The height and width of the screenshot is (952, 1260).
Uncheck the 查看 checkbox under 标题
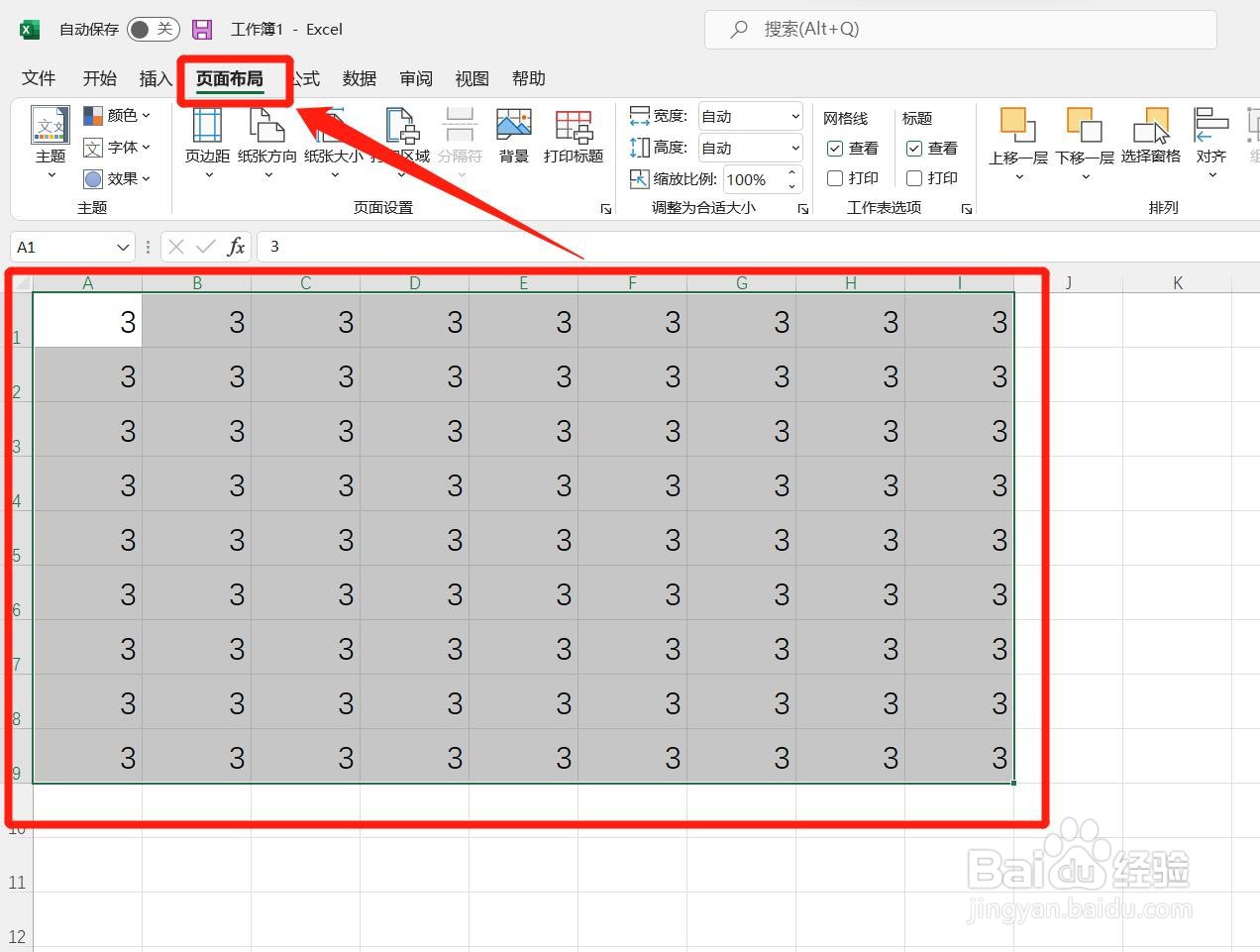point(913,148)
